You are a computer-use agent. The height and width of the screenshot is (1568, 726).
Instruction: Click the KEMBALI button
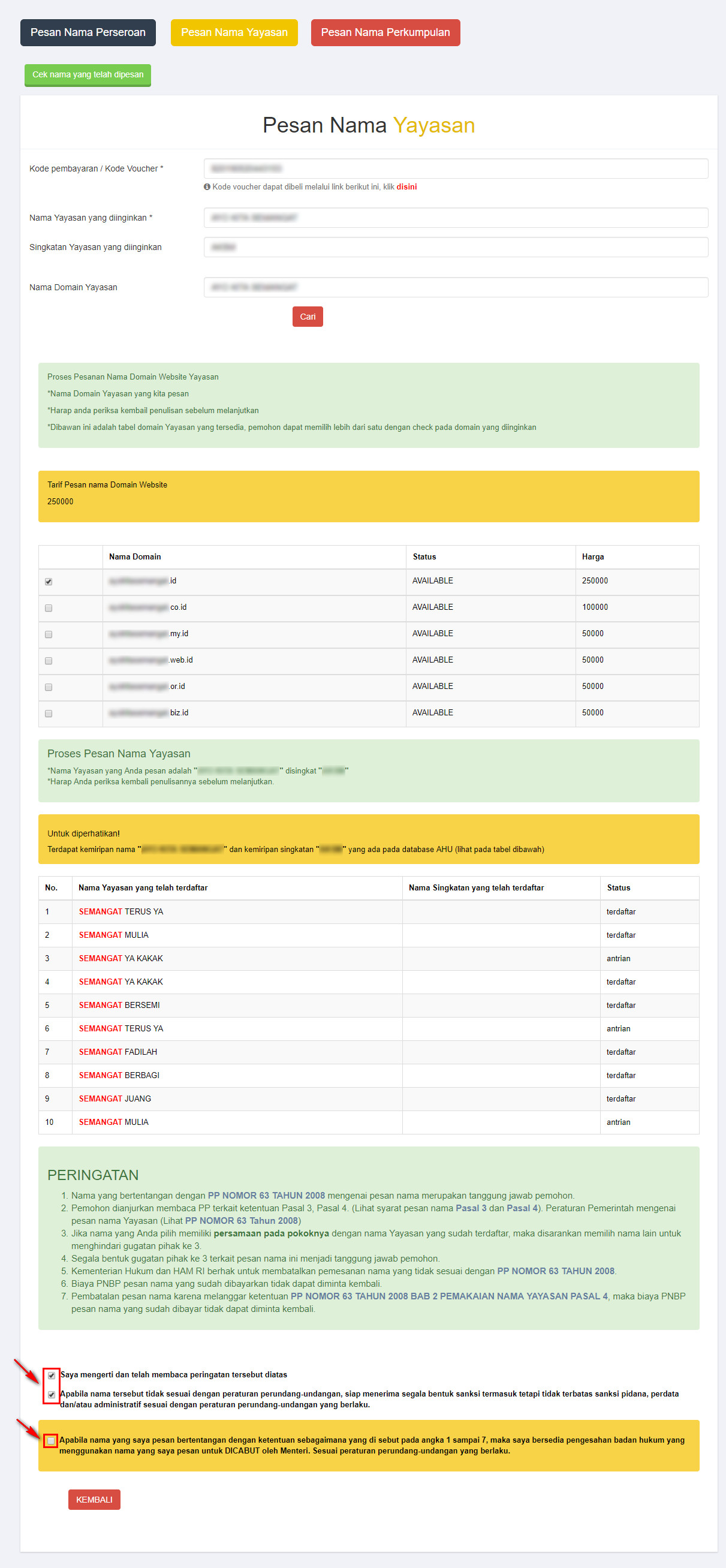(x=94, y=1500)
